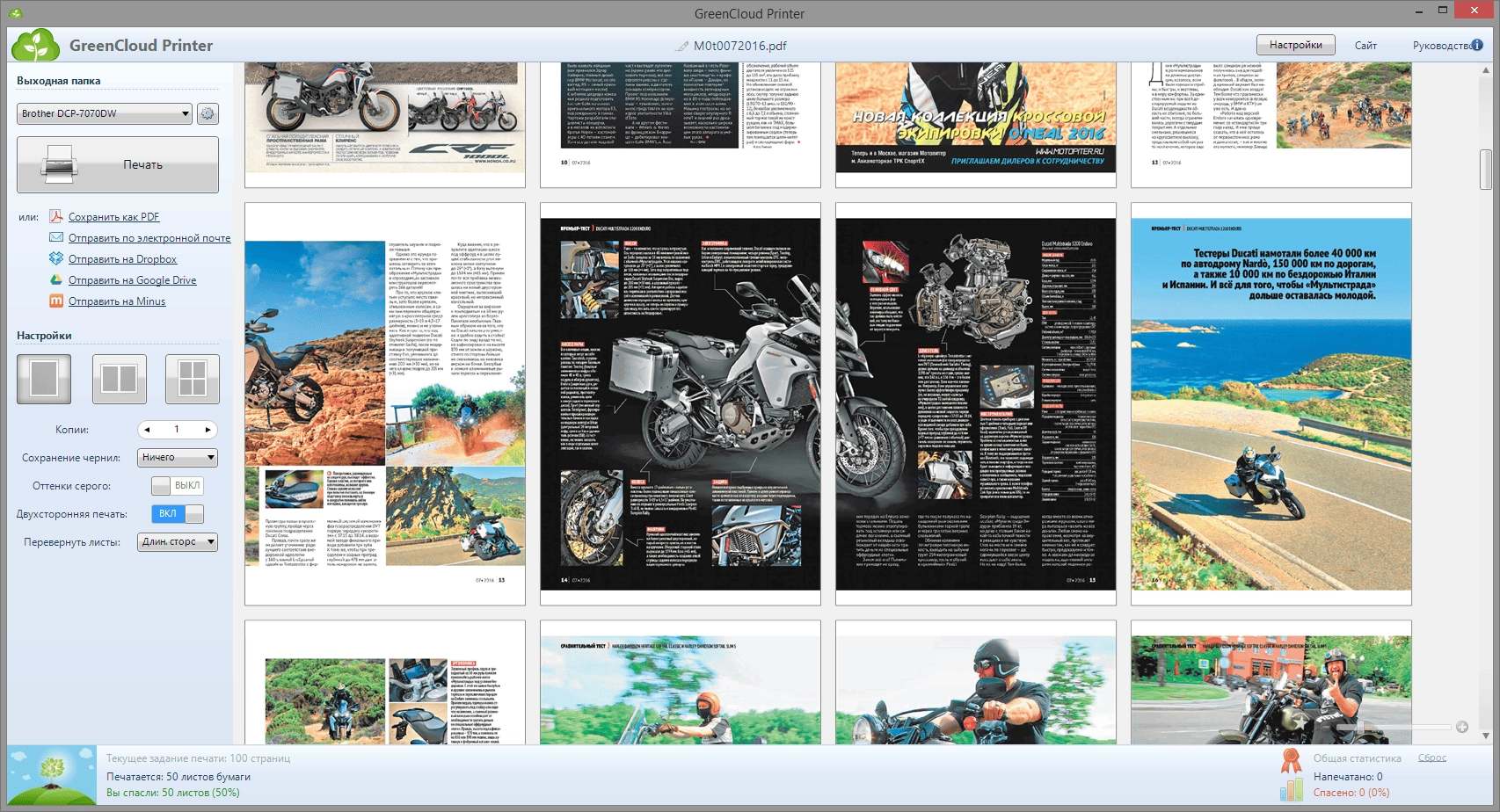
Task: Click the green tree eco image
Action: 52,775
